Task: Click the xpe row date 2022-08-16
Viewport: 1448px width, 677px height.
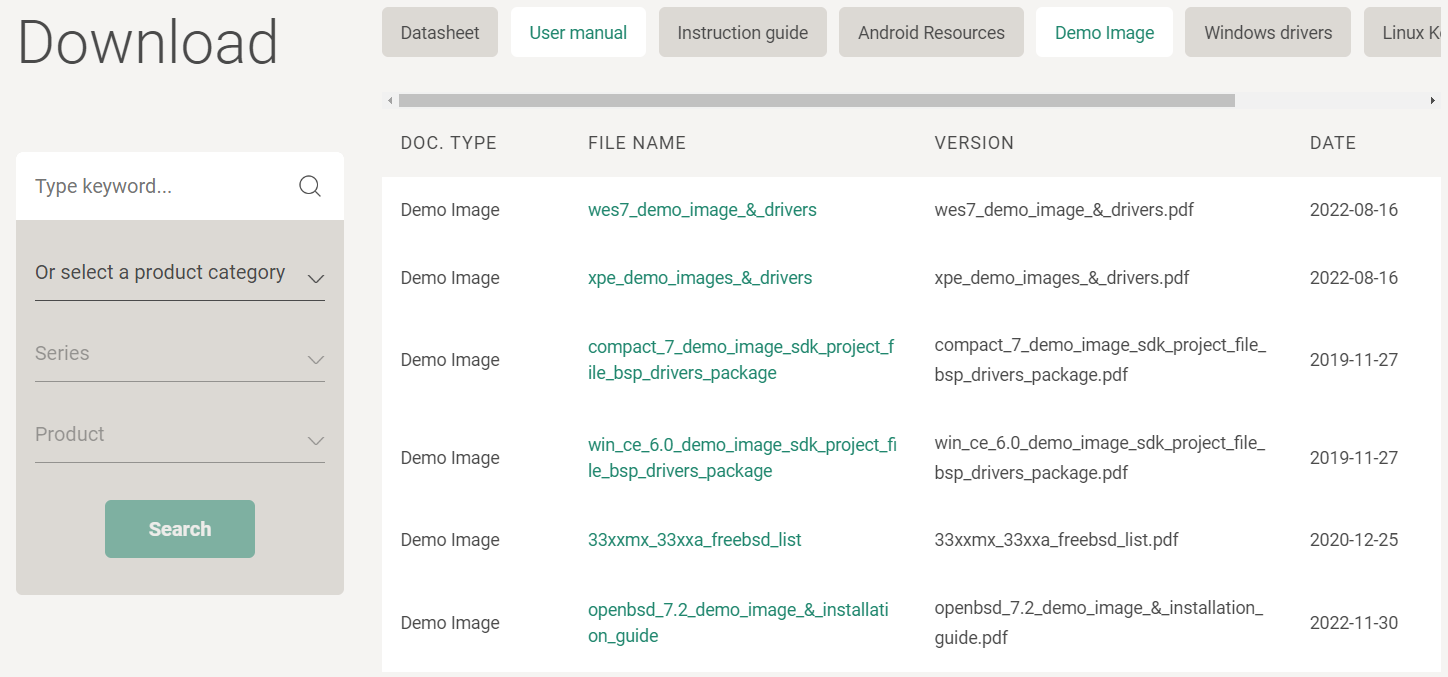Action: coord(1354,278)
